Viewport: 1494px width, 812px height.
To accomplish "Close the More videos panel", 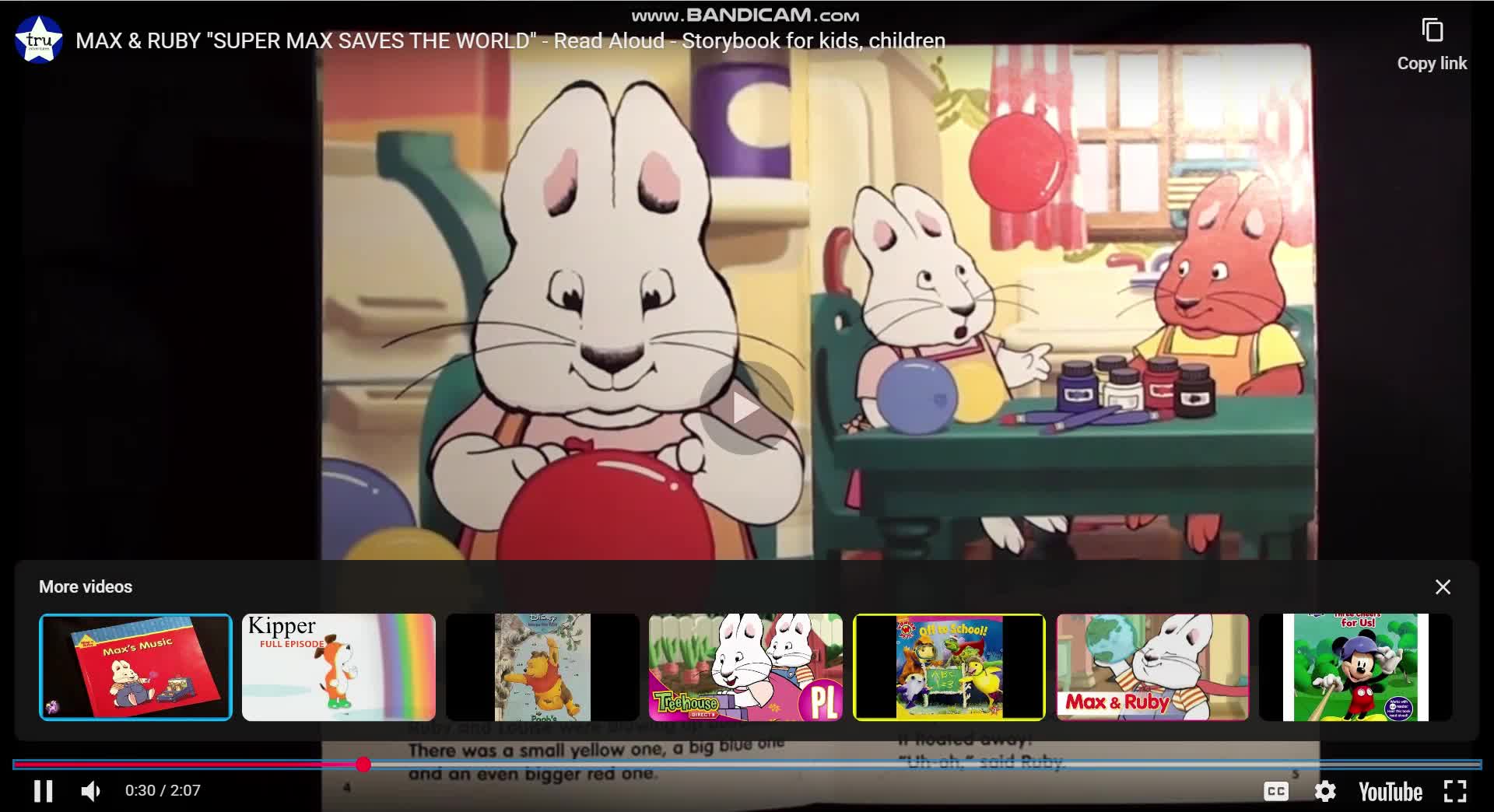I will point(1443,587).
